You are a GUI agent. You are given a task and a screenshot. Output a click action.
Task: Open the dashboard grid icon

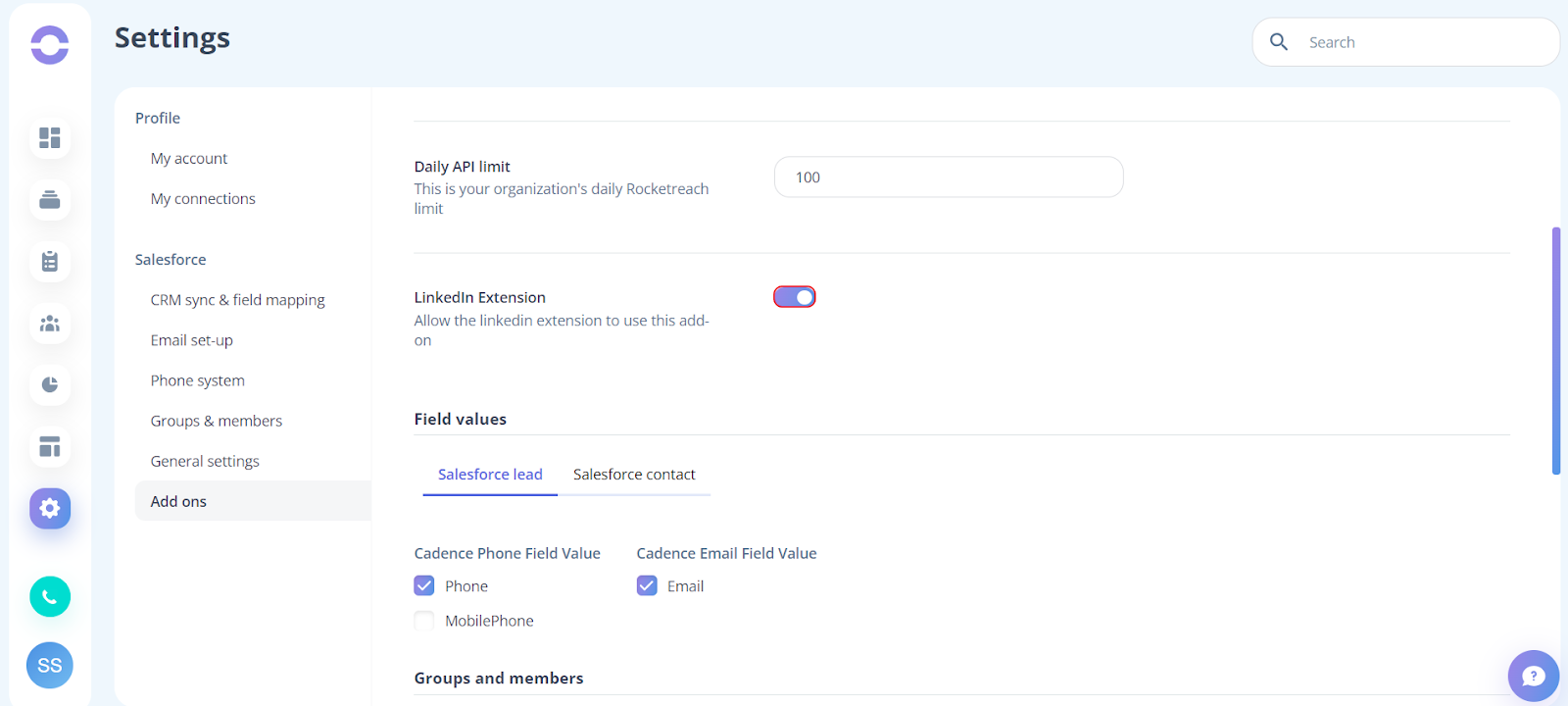pyautogui.click(x=50, y=137)
